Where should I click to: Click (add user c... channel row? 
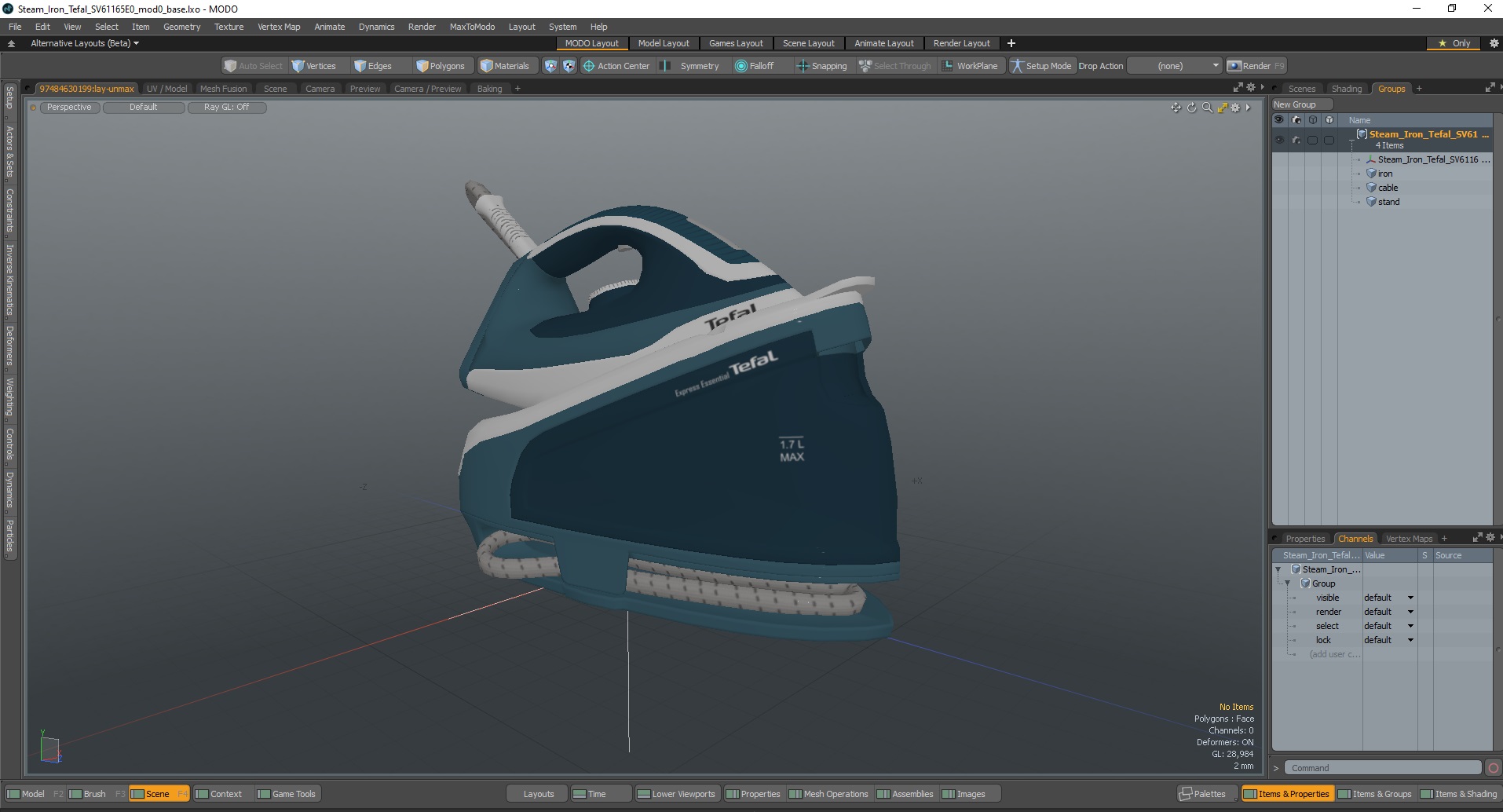click(x=1334, y=654)
